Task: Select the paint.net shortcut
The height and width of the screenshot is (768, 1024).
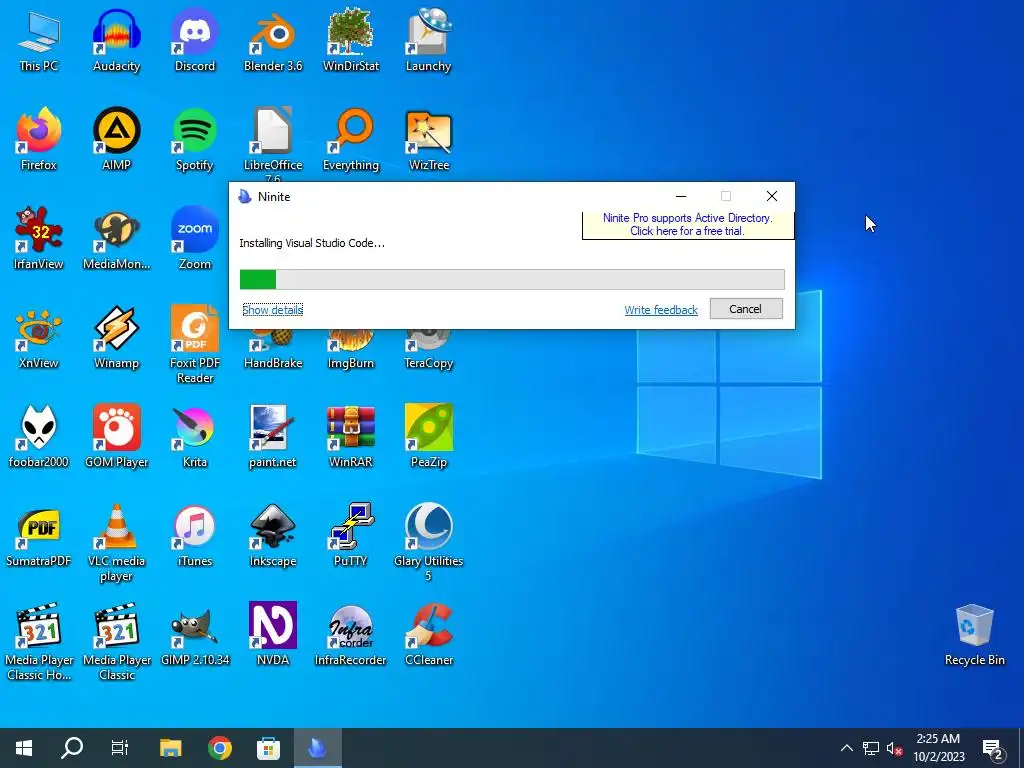Action: click(273, 436)
